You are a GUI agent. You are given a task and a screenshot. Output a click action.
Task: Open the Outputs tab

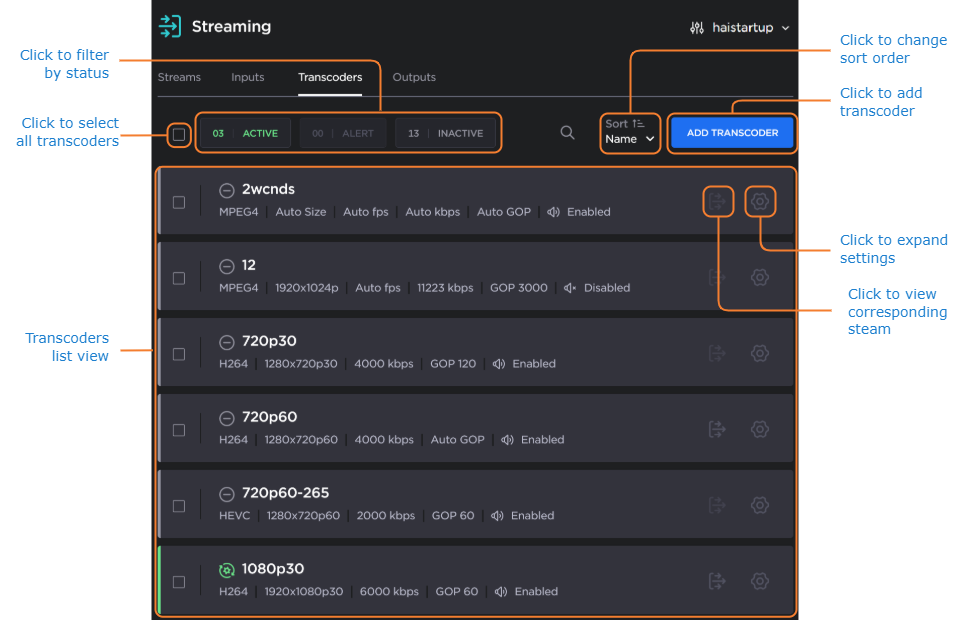click(414, 77)
